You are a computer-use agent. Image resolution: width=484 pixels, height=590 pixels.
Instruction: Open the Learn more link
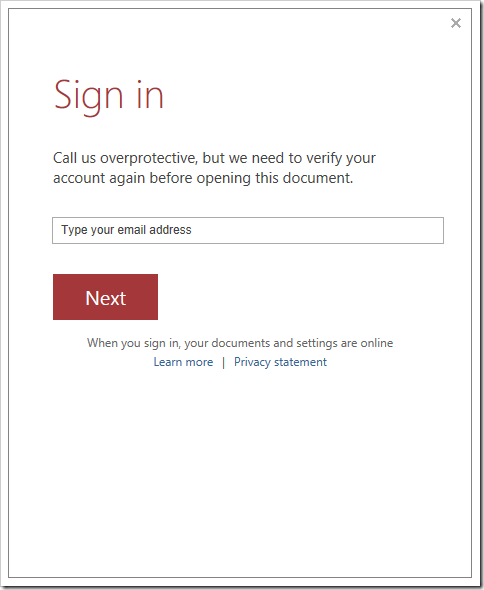pyautogui.click(x=183, y=362)
